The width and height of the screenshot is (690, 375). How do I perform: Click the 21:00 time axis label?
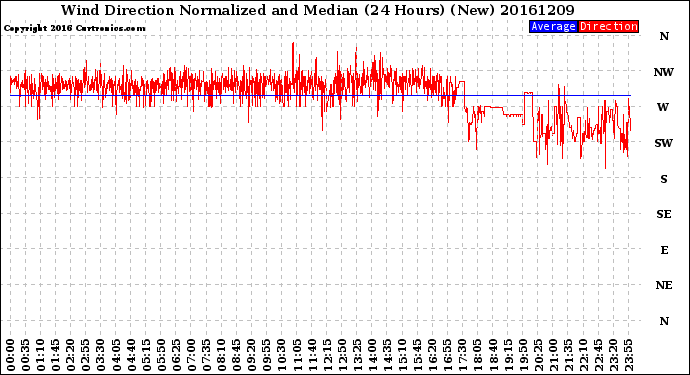[553, 355]
